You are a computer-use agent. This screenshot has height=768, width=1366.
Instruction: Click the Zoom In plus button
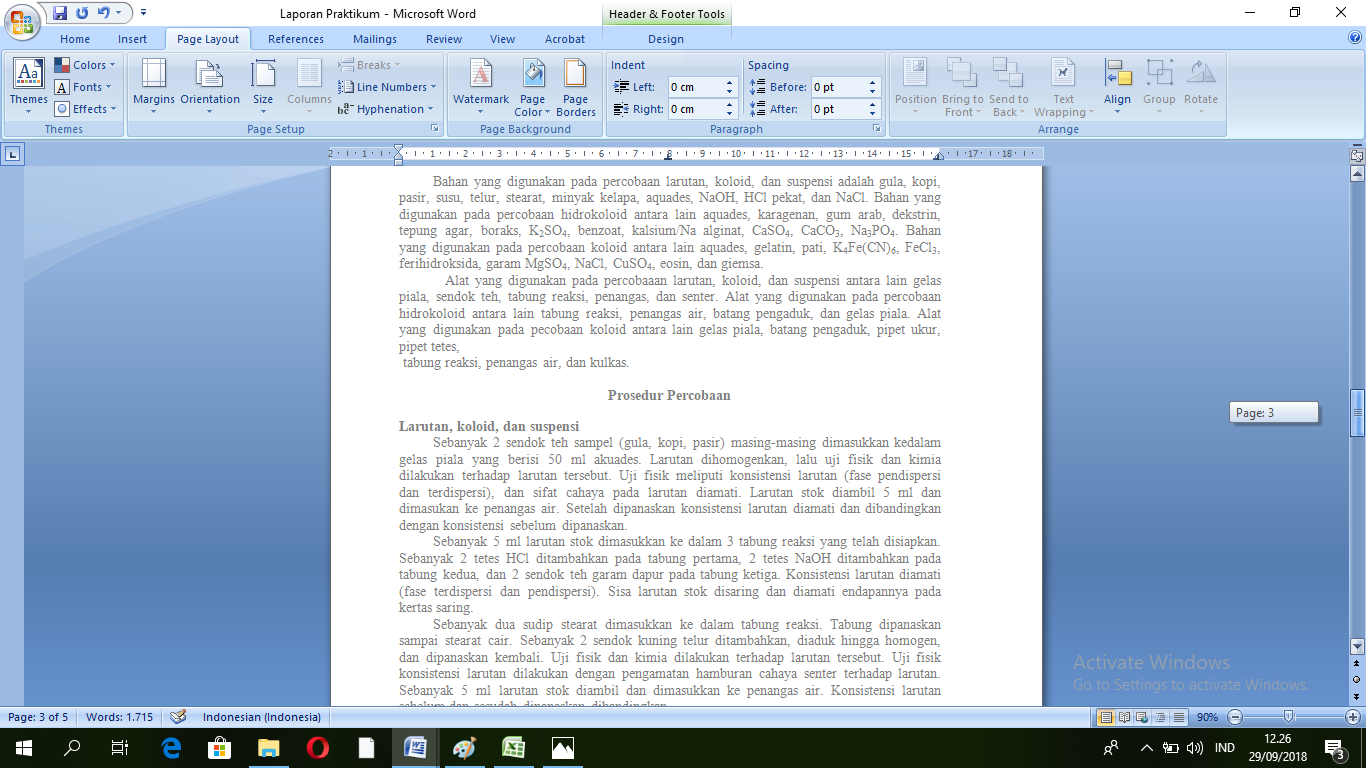click(1353, 717)
